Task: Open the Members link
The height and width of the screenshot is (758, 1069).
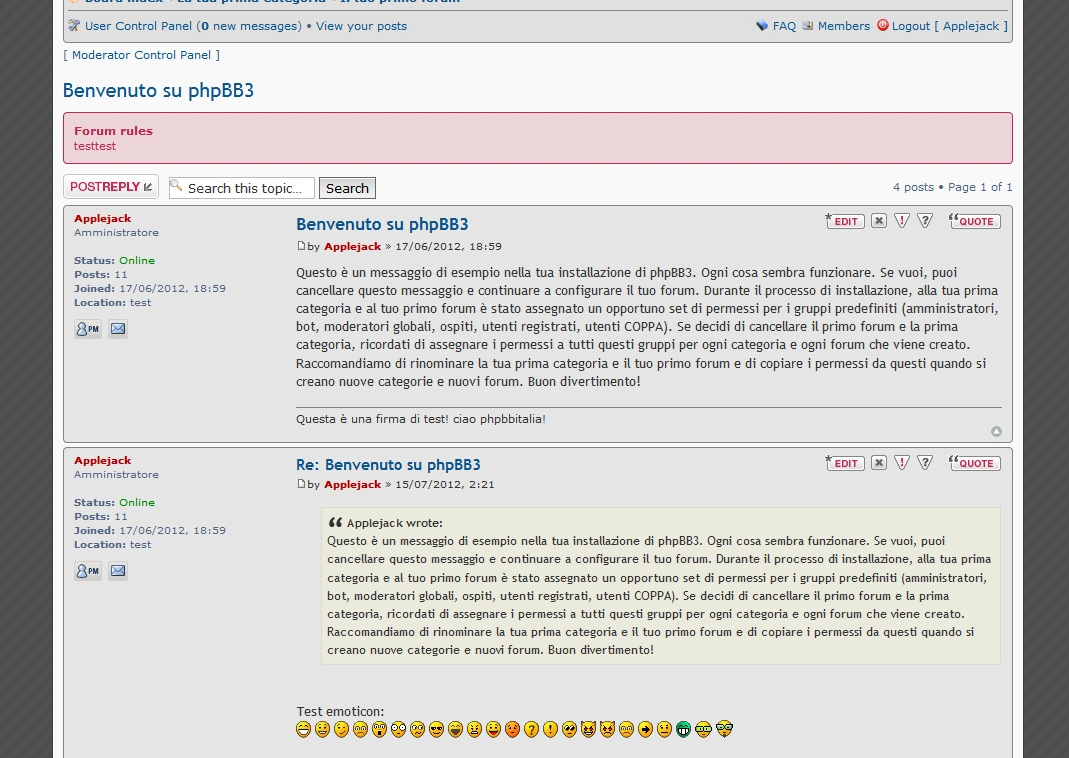Action: pos(843,26)
